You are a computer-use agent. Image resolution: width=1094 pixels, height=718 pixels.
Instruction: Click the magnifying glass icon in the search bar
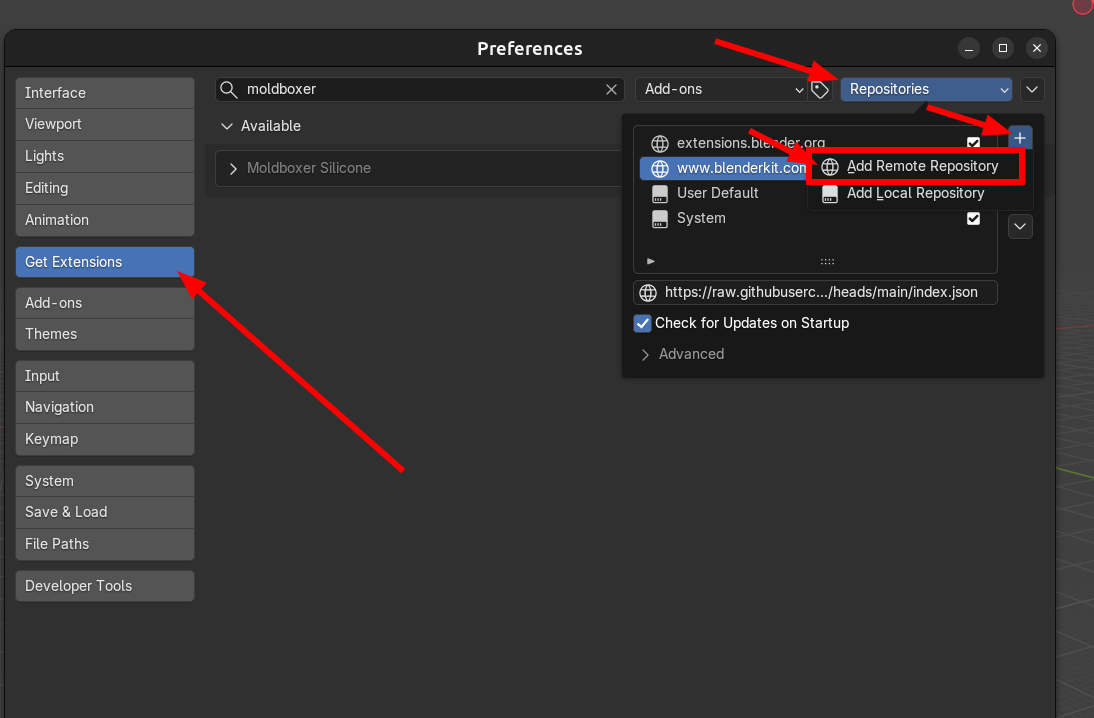(x=229, y=89)
